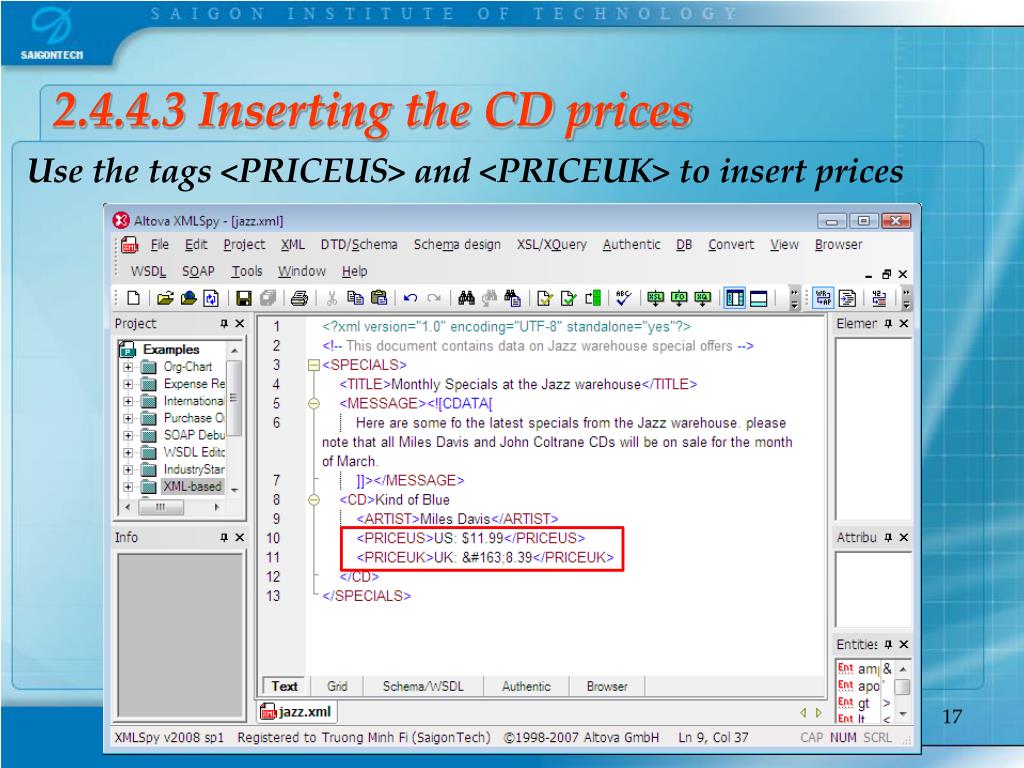1024x768 pixels.
Task: Click the Check well-formedness icon
Action: pyautogui.click(x=545, y=298)
